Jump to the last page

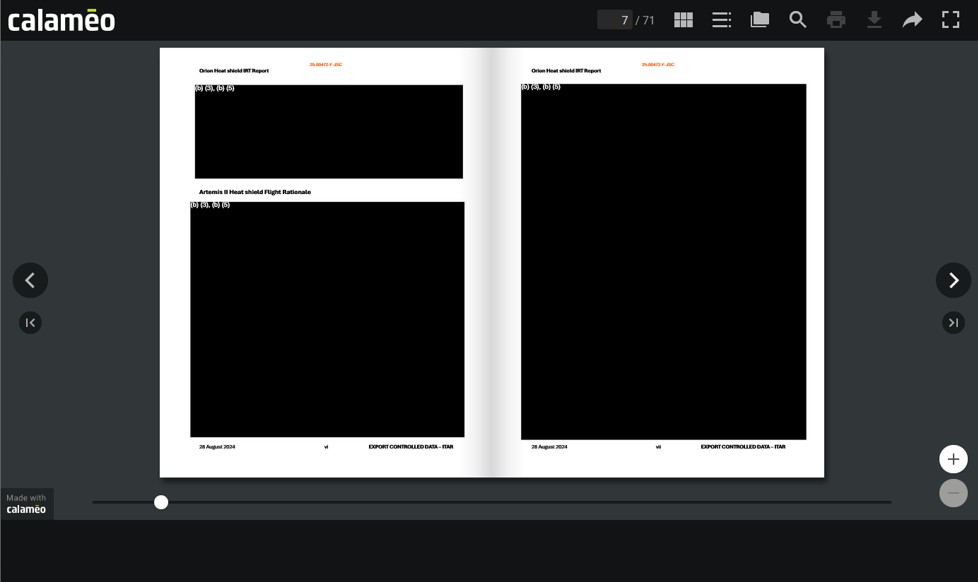tap(953, 322)
